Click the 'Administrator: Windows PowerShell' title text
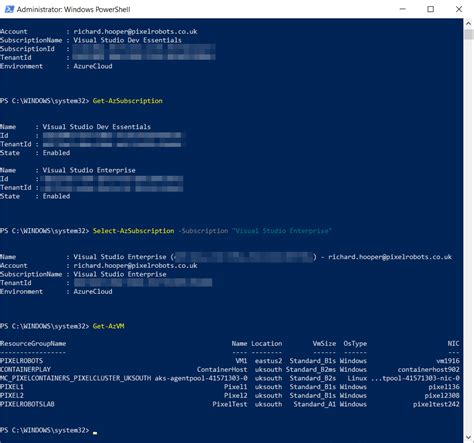This screenshot has height=443, width=474. (73, 9)
